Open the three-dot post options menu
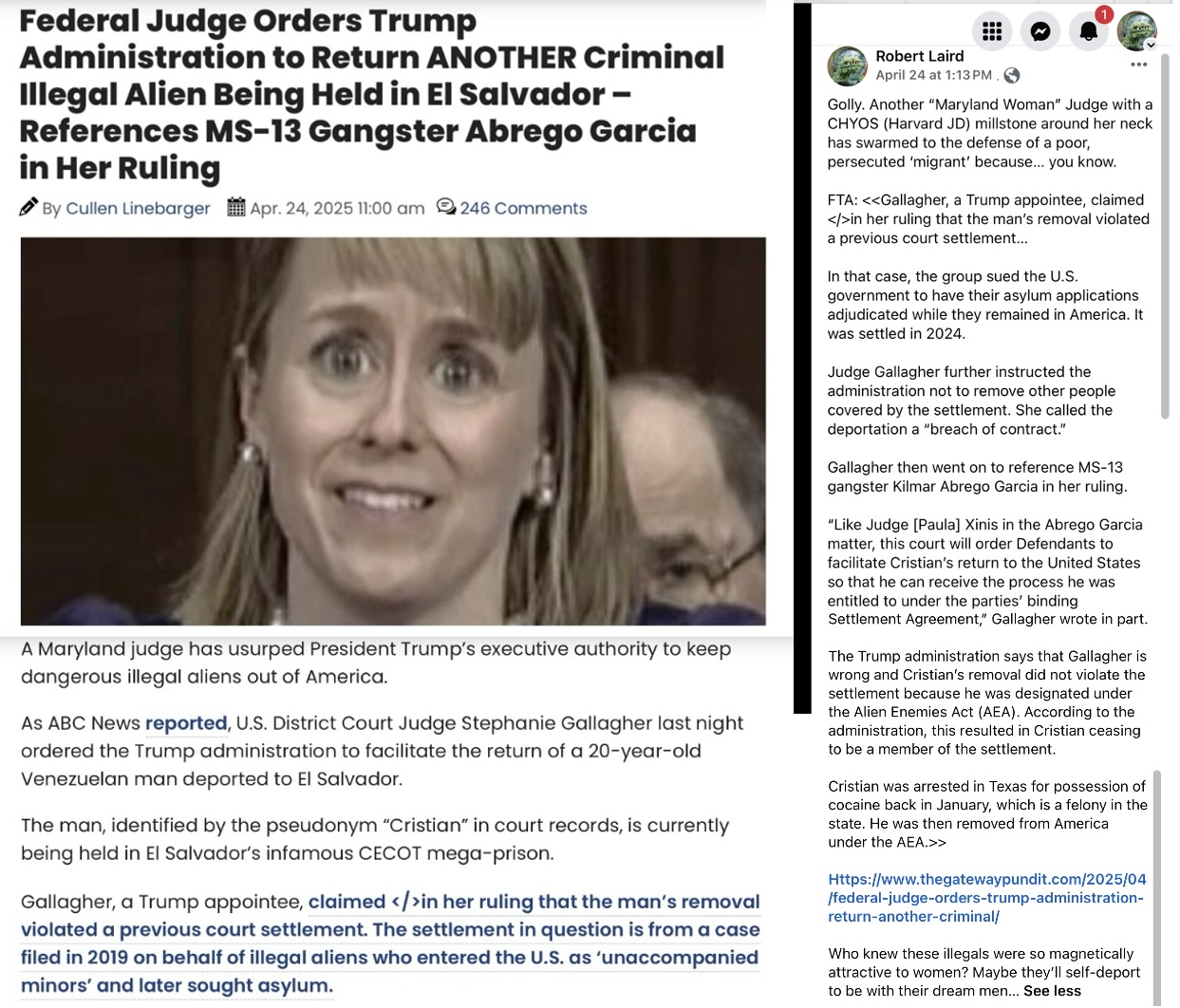This screenshot has height=1008, width=1180. click(1139, 65)
